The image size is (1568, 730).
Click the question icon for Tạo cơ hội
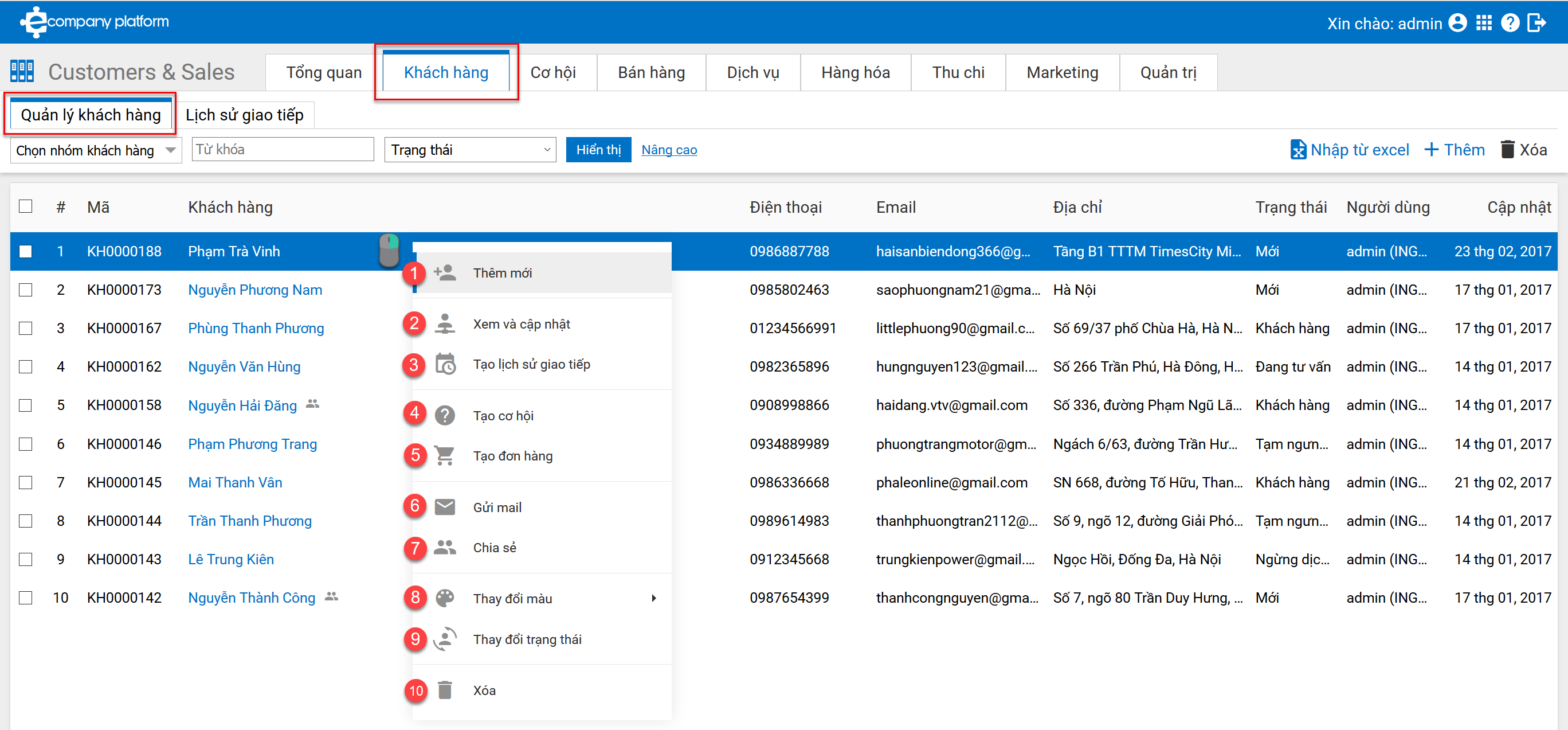[x=445, y=415]
